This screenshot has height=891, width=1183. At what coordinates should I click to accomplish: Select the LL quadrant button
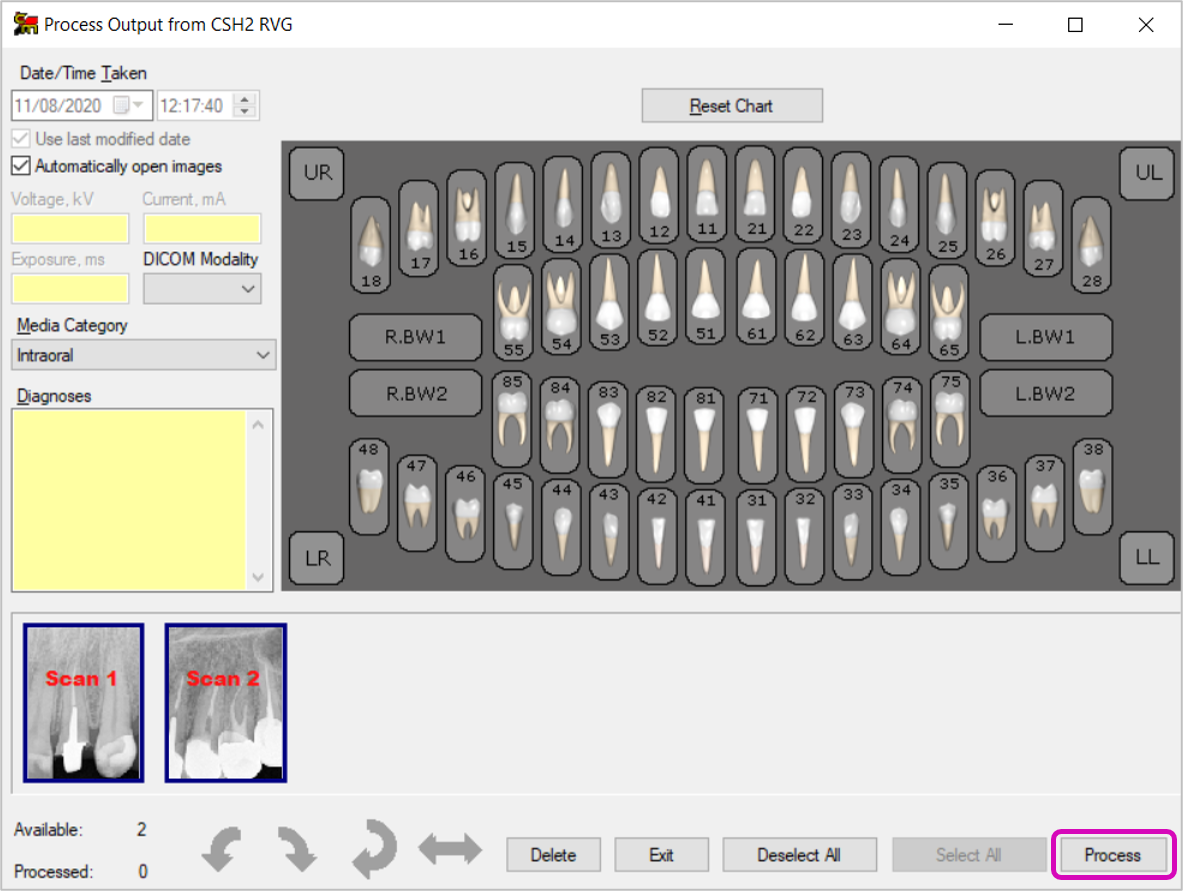click(1147, 558)
